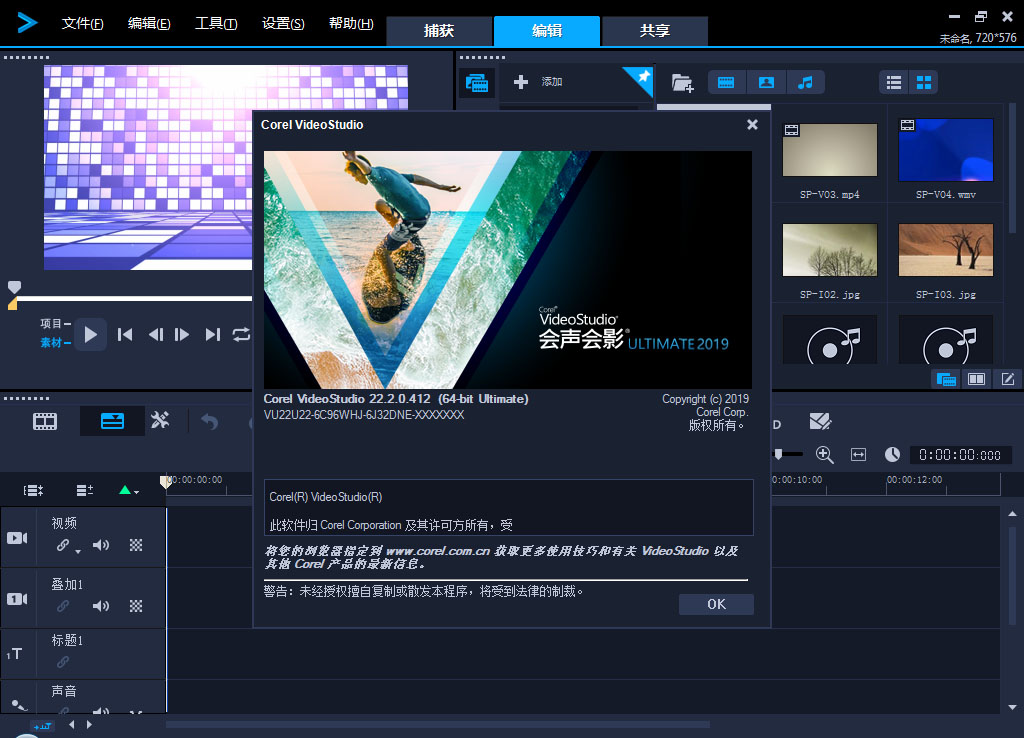Screen dimensions: 1024x738
Task: Toggle the library panel pin
Action: 643,77
